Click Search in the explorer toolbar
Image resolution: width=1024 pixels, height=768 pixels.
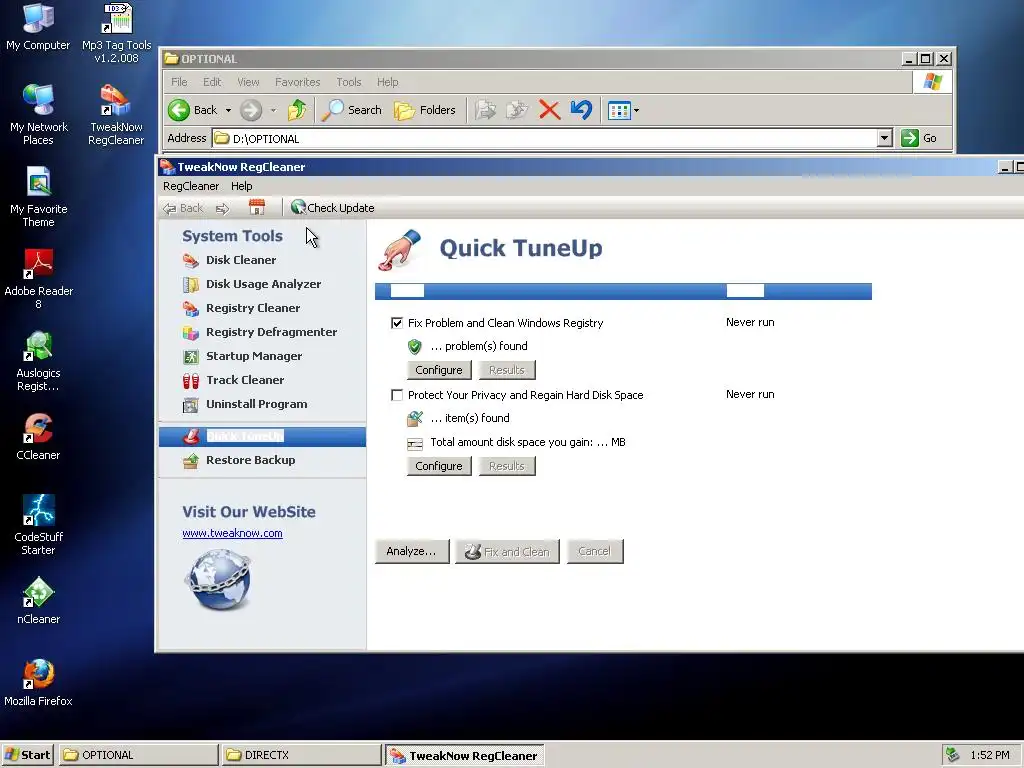click(352, 110)
